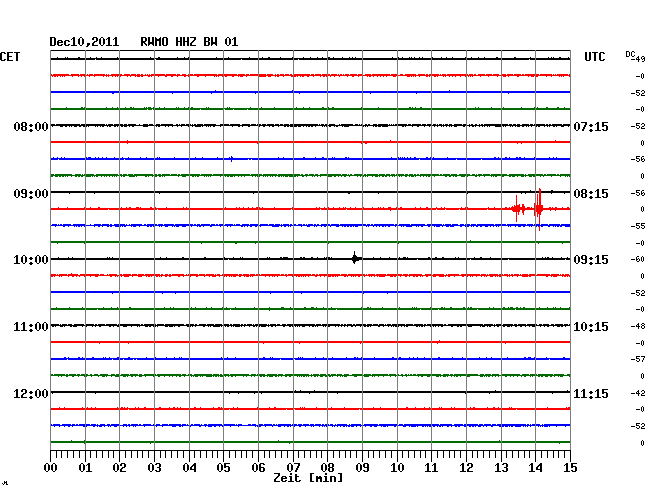Click the DC offset column header
Image resolution: width=650 pixels, height=494 pixels.
630,54
